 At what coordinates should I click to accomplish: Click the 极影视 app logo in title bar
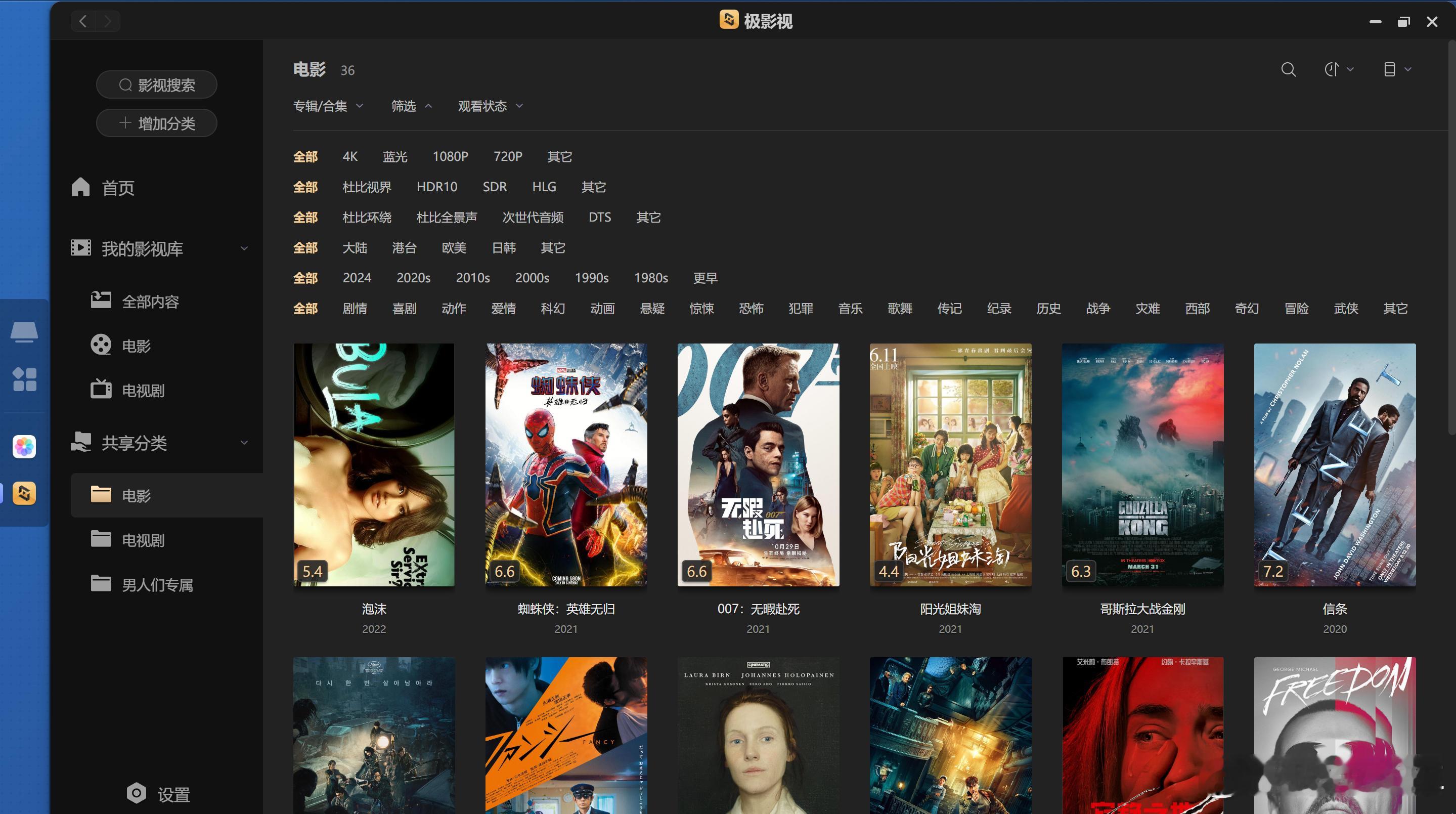pyautogui.click(x=729, y=20)
